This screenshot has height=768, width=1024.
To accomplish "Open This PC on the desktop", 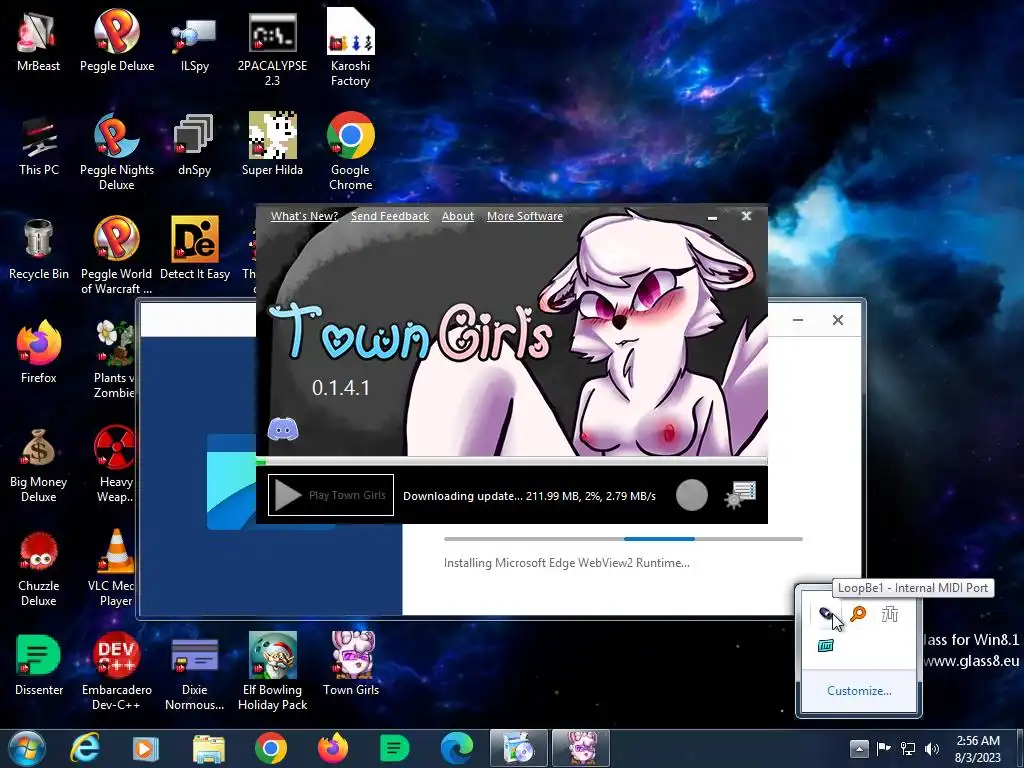I will click(x=39, y=145).
